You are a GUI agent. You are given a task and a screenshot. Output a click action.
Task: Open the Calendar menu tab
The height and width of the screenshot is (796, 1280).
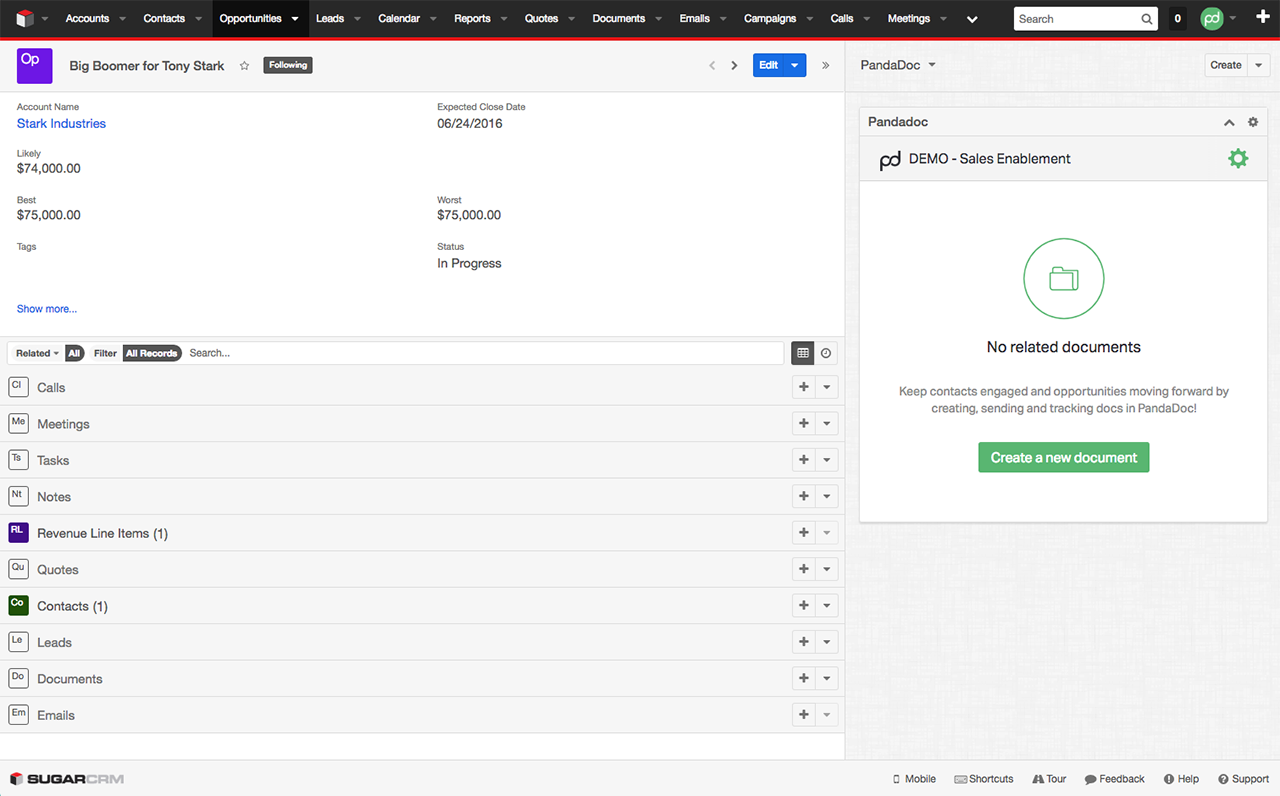click(x=399, y=18)
